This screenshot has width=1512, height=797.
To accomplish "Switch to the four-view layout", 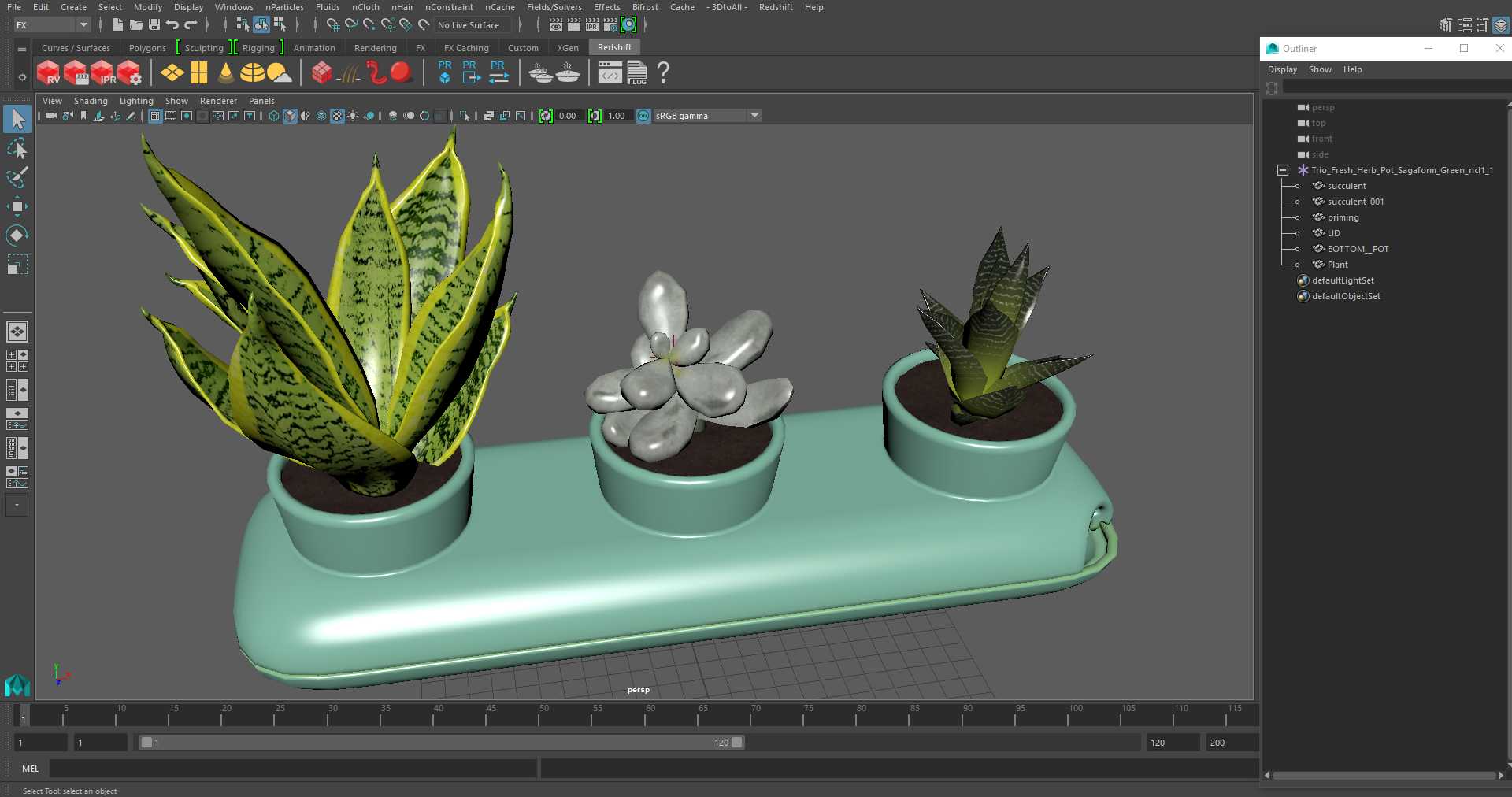I will coord(17,361).
